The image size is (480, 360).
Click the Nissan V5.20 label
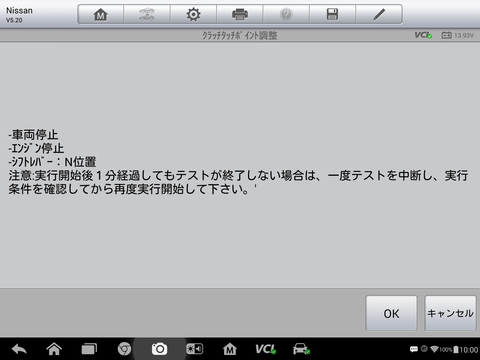(x=19, y=15)
